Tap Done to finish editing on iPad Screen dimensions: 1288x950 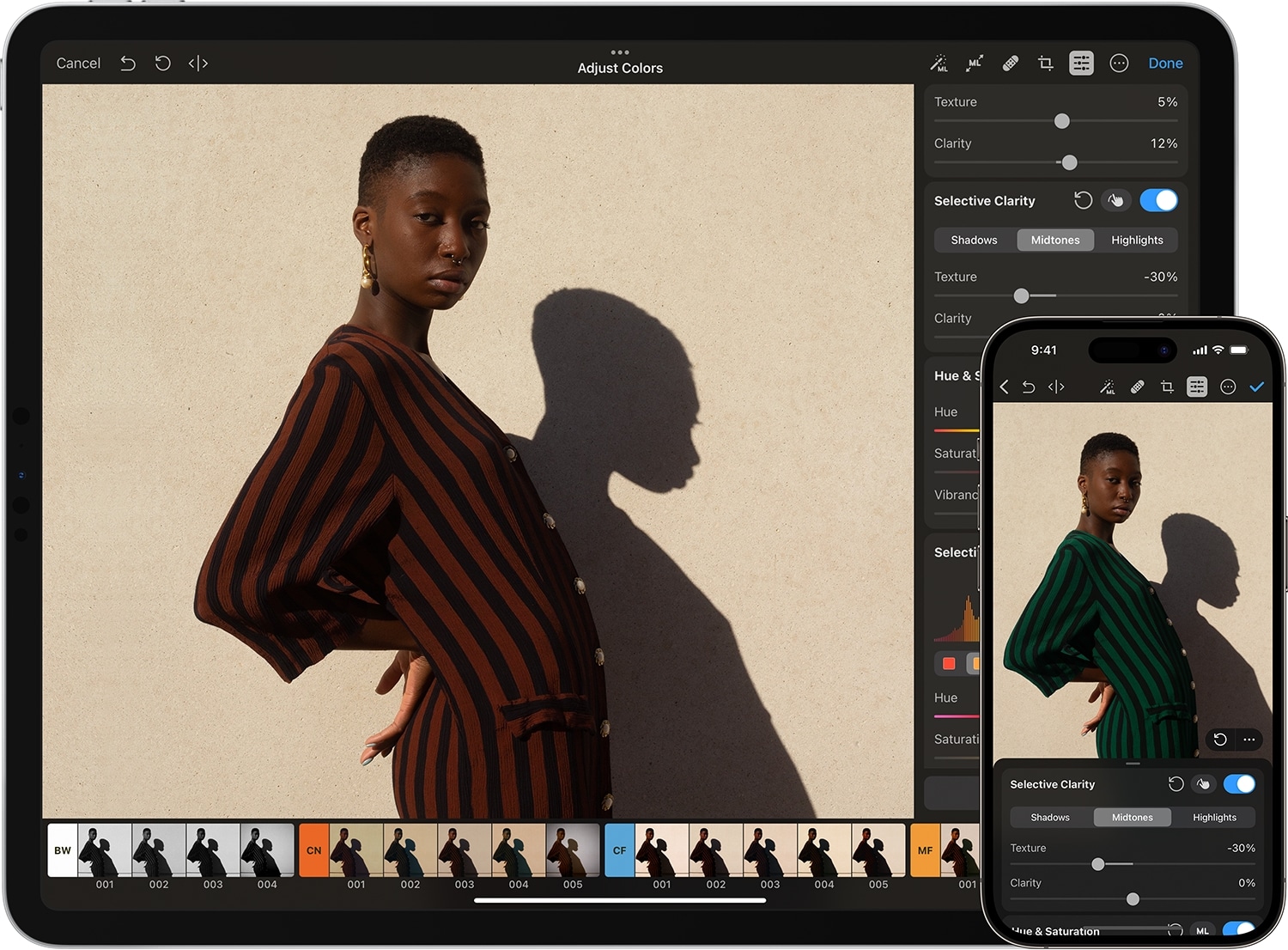point(1165,64)
